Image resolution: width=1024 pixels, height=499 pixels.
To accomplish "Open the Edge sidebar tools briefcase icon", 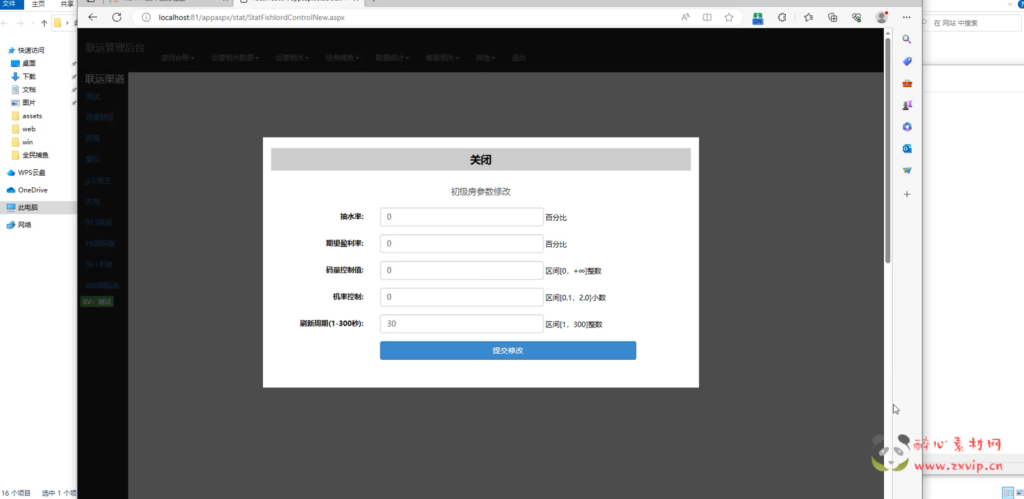I will coord(907,83).
